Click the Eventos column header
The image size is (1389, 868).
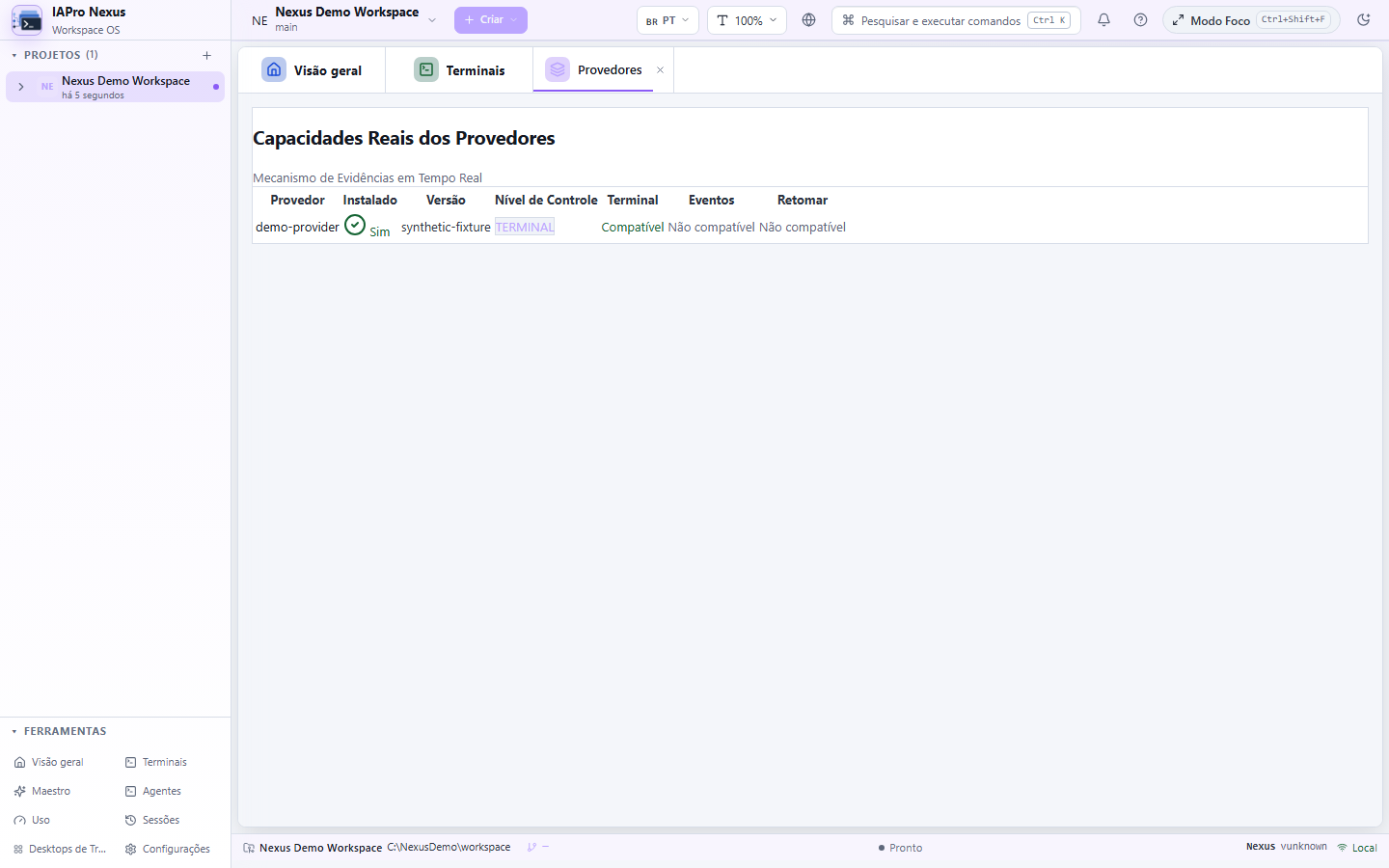click(x=711, y=201)
